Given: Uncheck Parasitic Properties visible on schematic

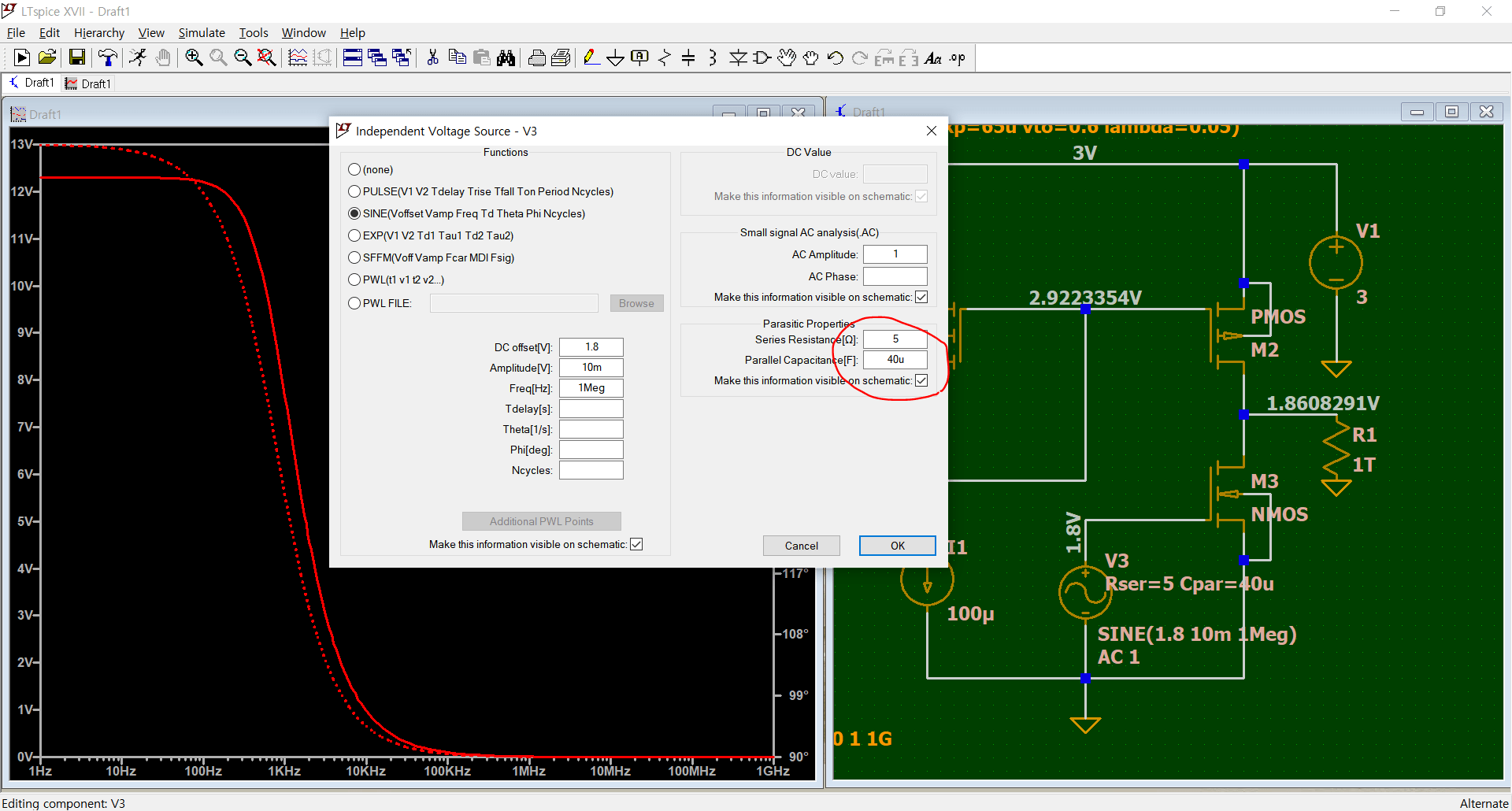Looking at the screenshot, I should 921,380.
